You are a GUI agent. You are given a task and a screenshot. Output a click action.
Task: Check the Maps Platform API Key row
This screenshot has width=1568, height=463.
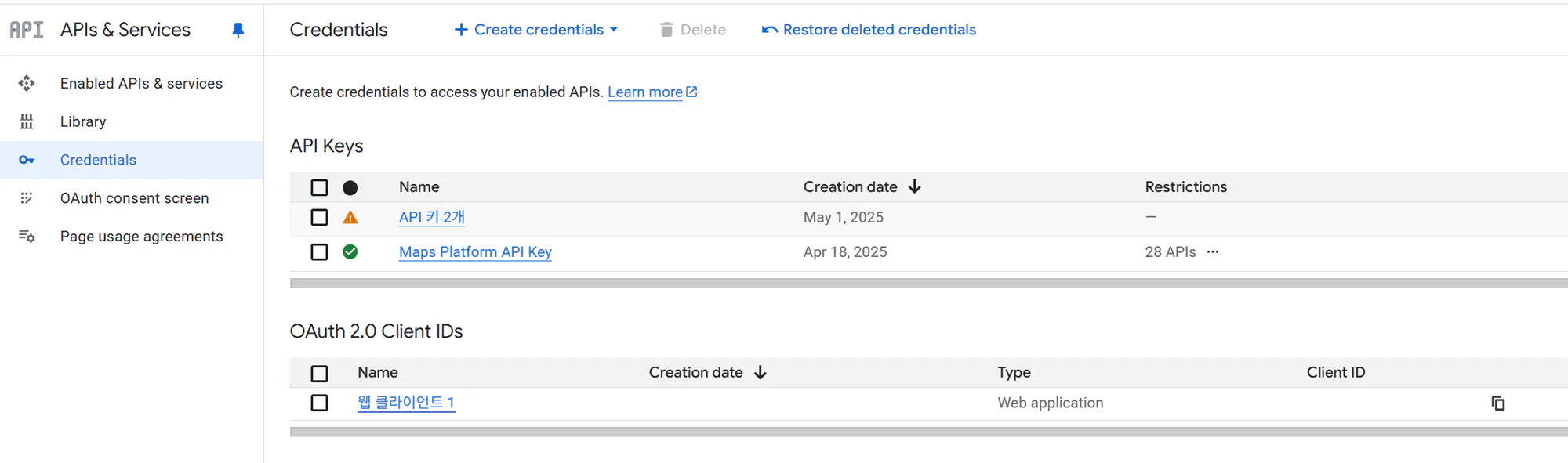319,251
